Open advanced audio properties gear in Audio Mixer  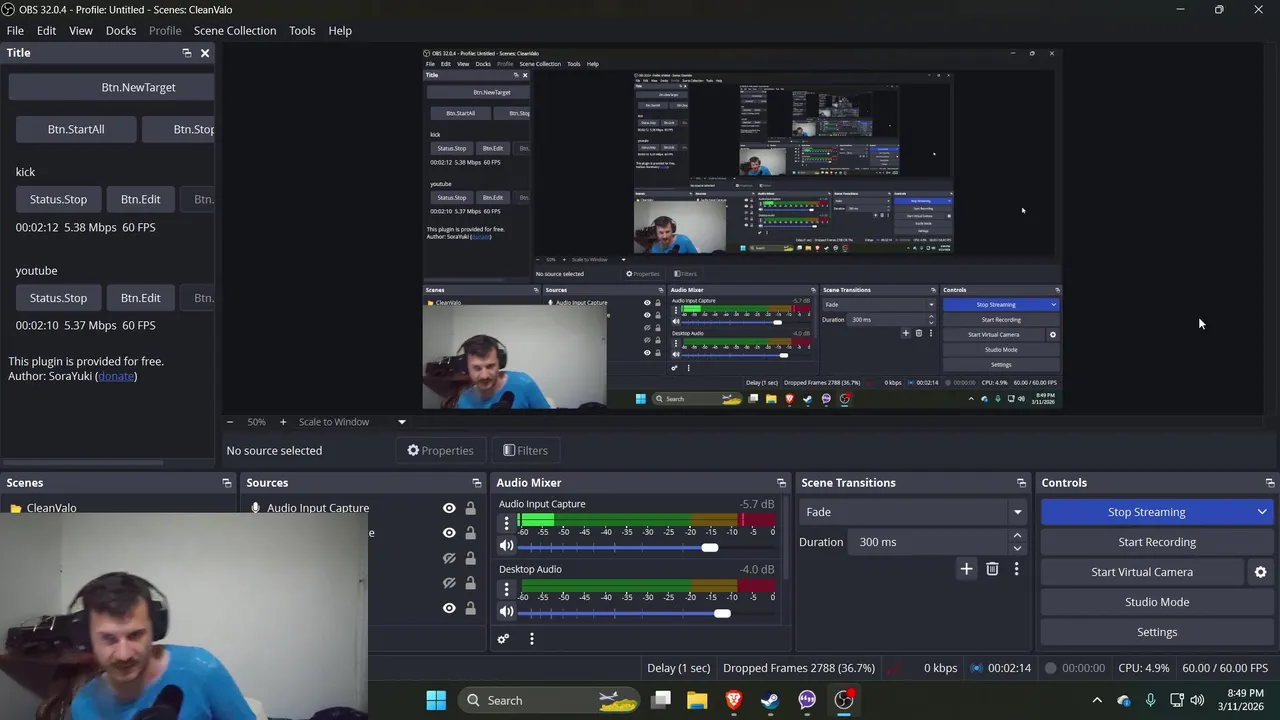[503, 639]
